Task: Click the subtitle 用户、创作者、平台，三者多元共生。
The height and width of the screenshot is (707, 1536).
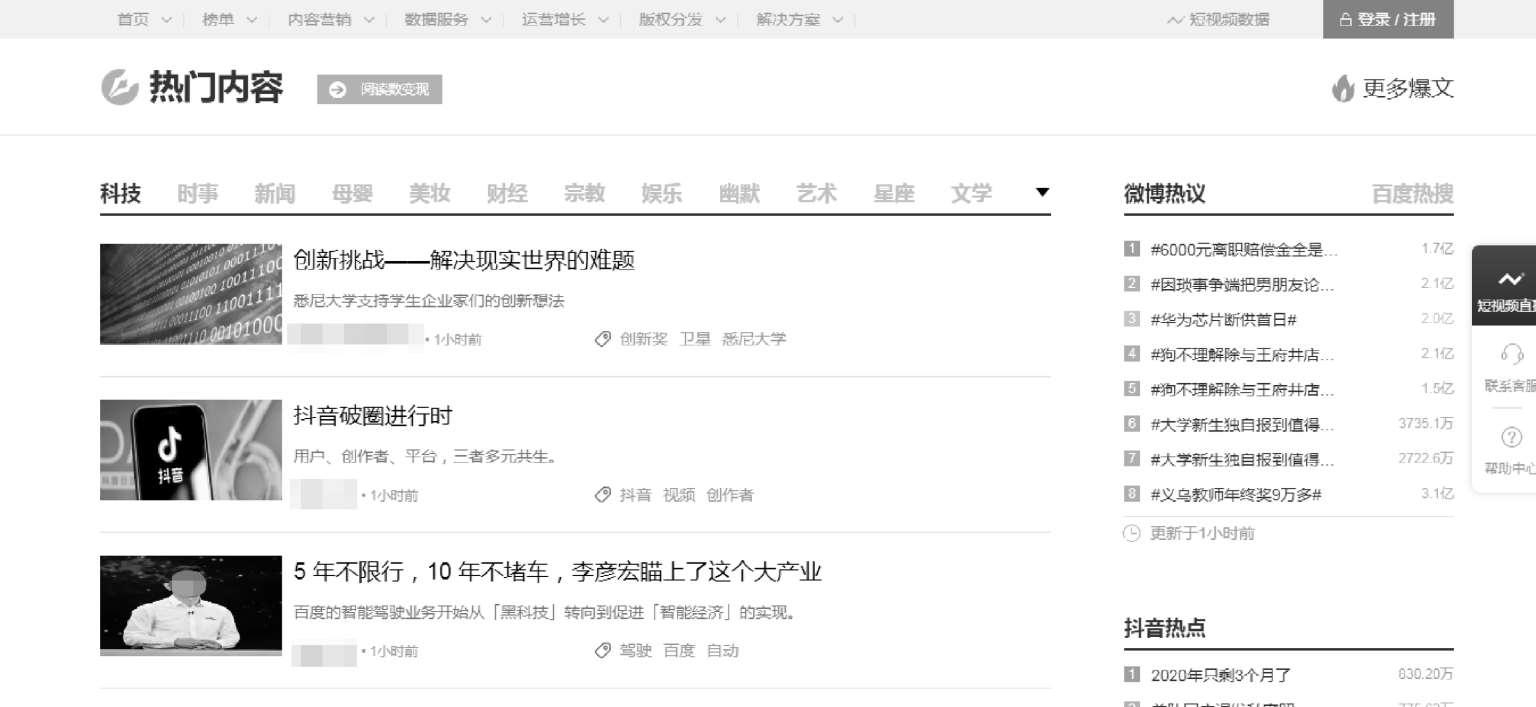Action: [426, 457]
